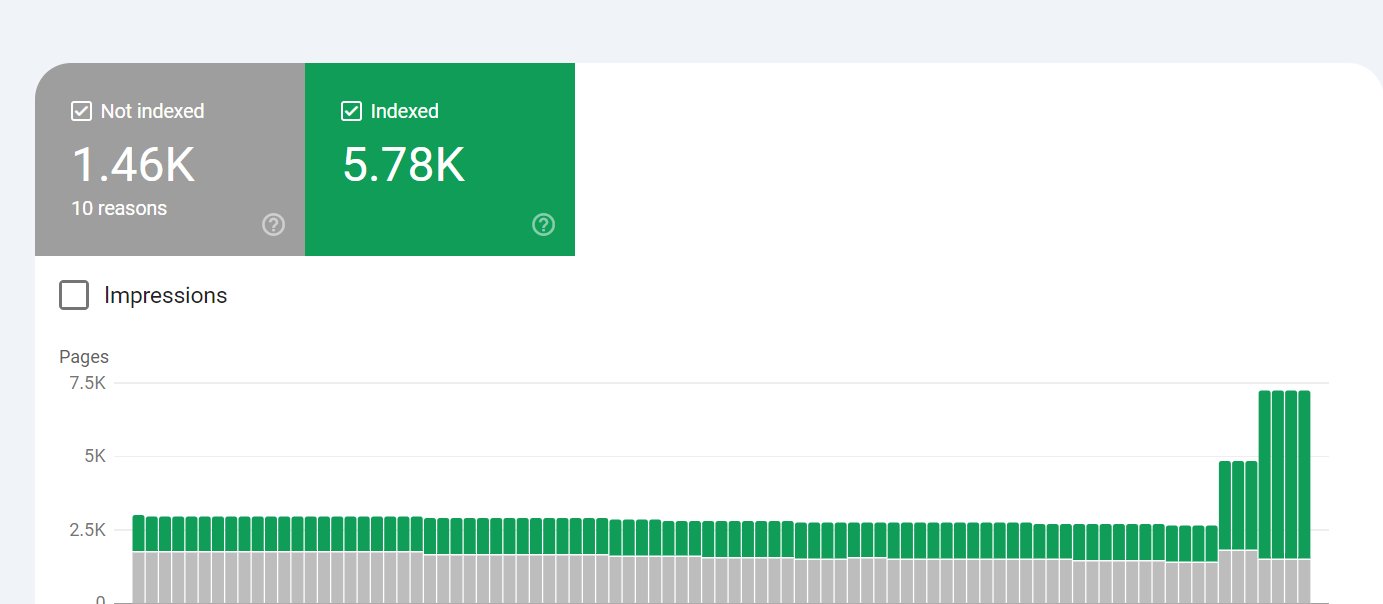Click the Pages axis label
This screenshot has width=1383, height=604.
click(x=84, y=357)
